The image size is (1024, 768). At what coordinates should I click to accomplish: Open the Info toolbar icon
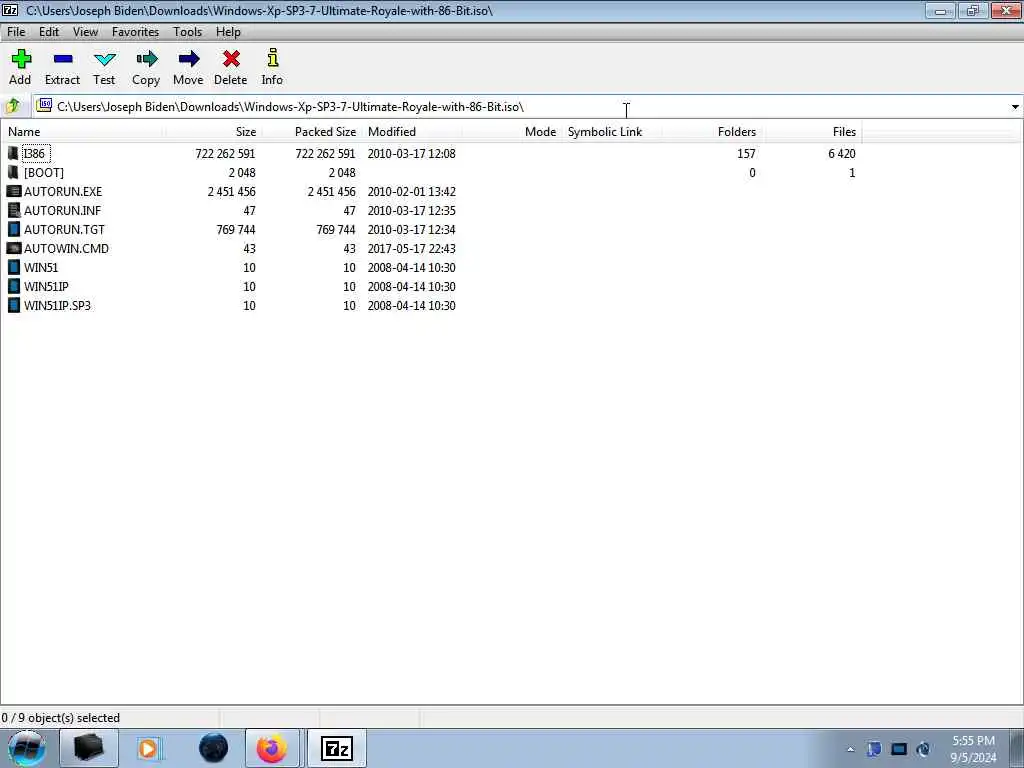click(x=272, y=58)
